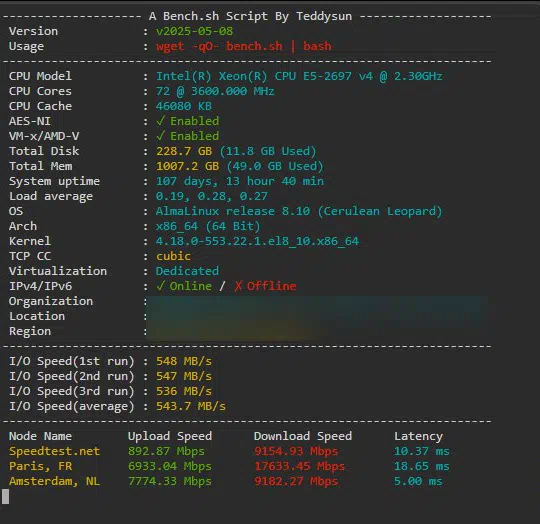Click the Latency column header
This screenshot has height=524, width=540.
[418, 437]
